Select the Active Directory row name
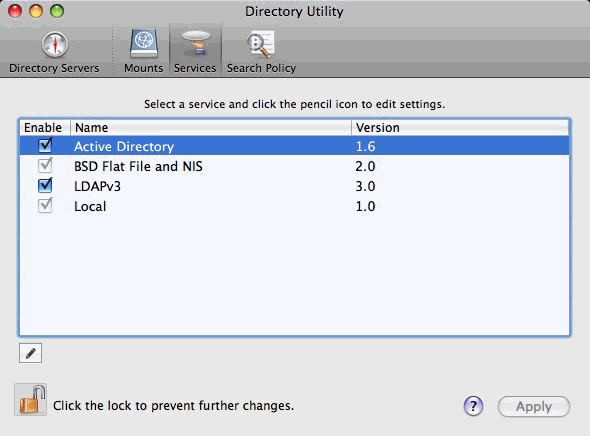 tap(124, 146)
